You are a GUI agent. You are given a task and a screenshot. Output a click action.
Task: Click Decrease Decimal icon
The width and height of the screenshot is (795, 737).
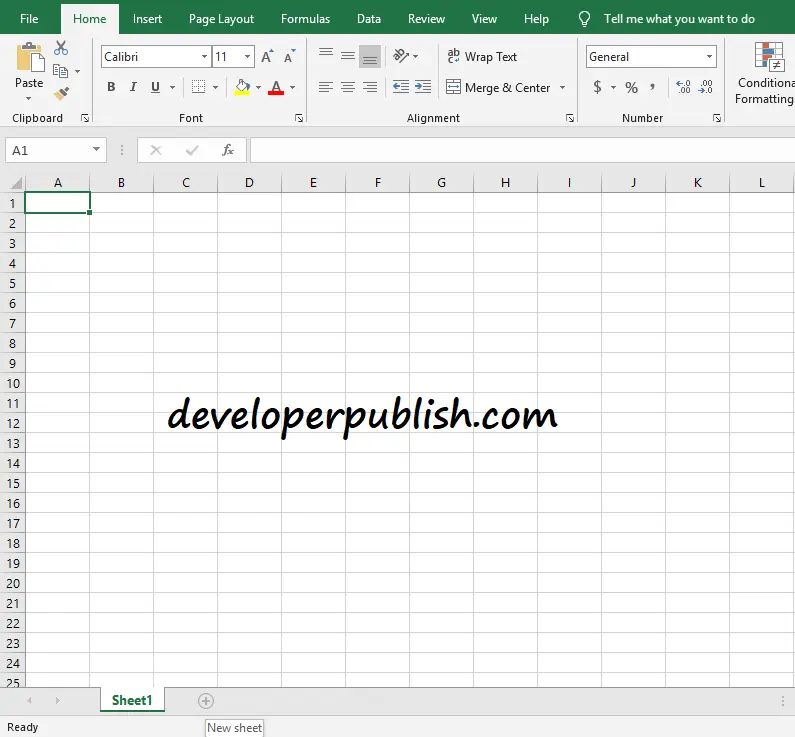(x=705, y=87)
